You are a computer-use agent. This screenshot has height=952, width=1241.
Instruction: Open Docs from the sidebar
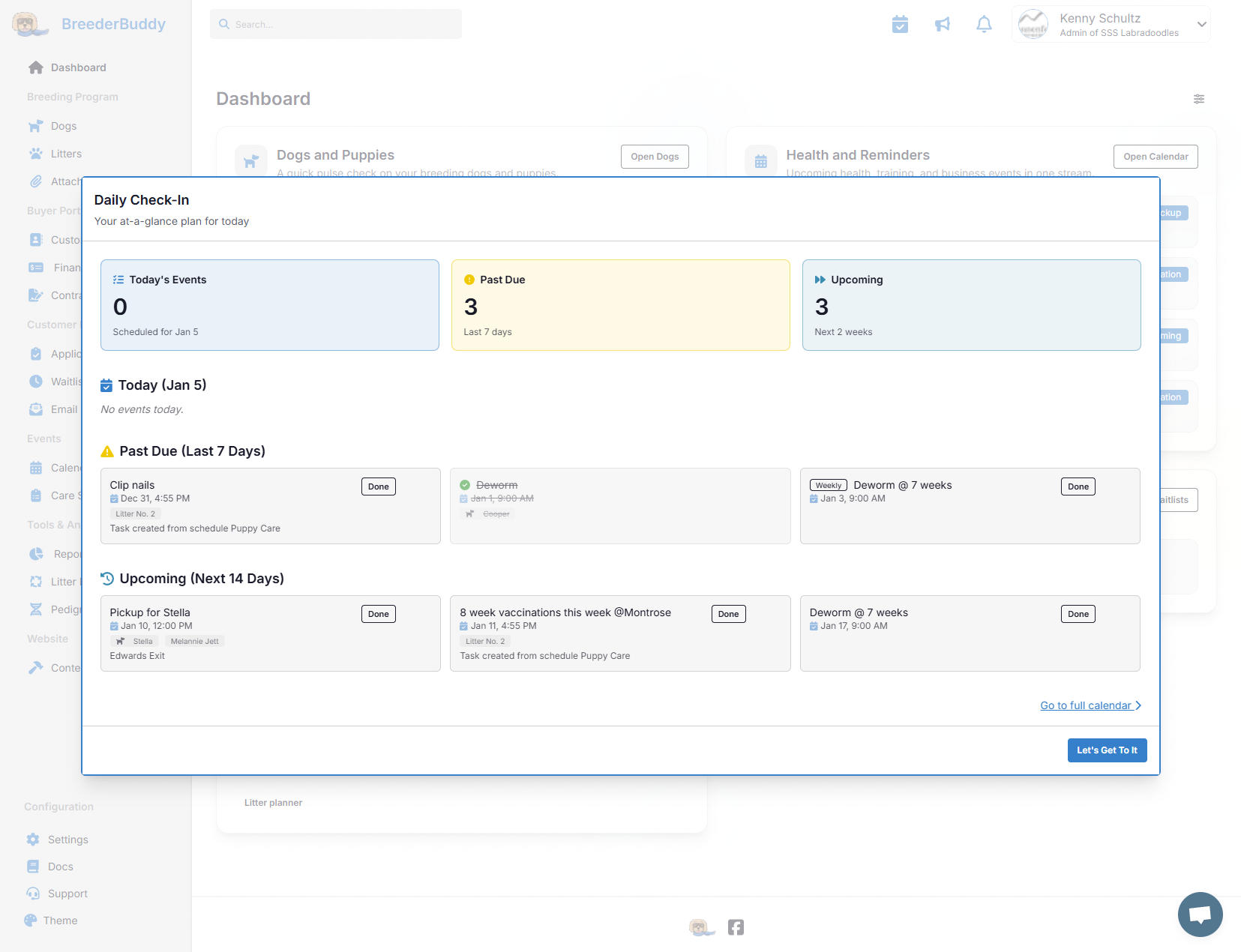point(60,867)
